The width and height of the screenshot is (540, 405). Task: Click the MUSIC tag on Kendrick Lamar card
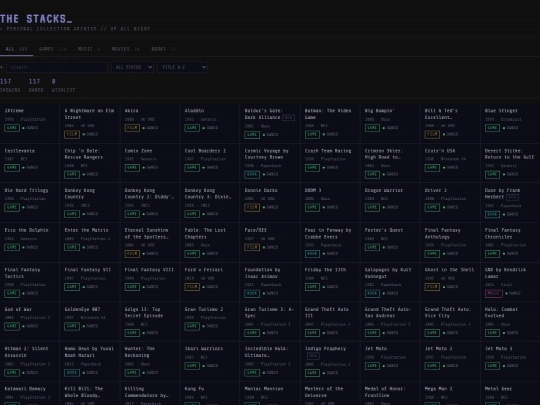494,293
